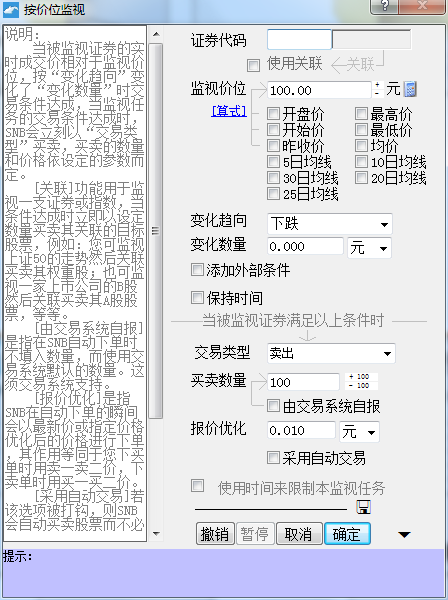This screenshot has height=600, width=448.
Task: Tick the 最高价 checkbox
Action: [x=361, y=114]
